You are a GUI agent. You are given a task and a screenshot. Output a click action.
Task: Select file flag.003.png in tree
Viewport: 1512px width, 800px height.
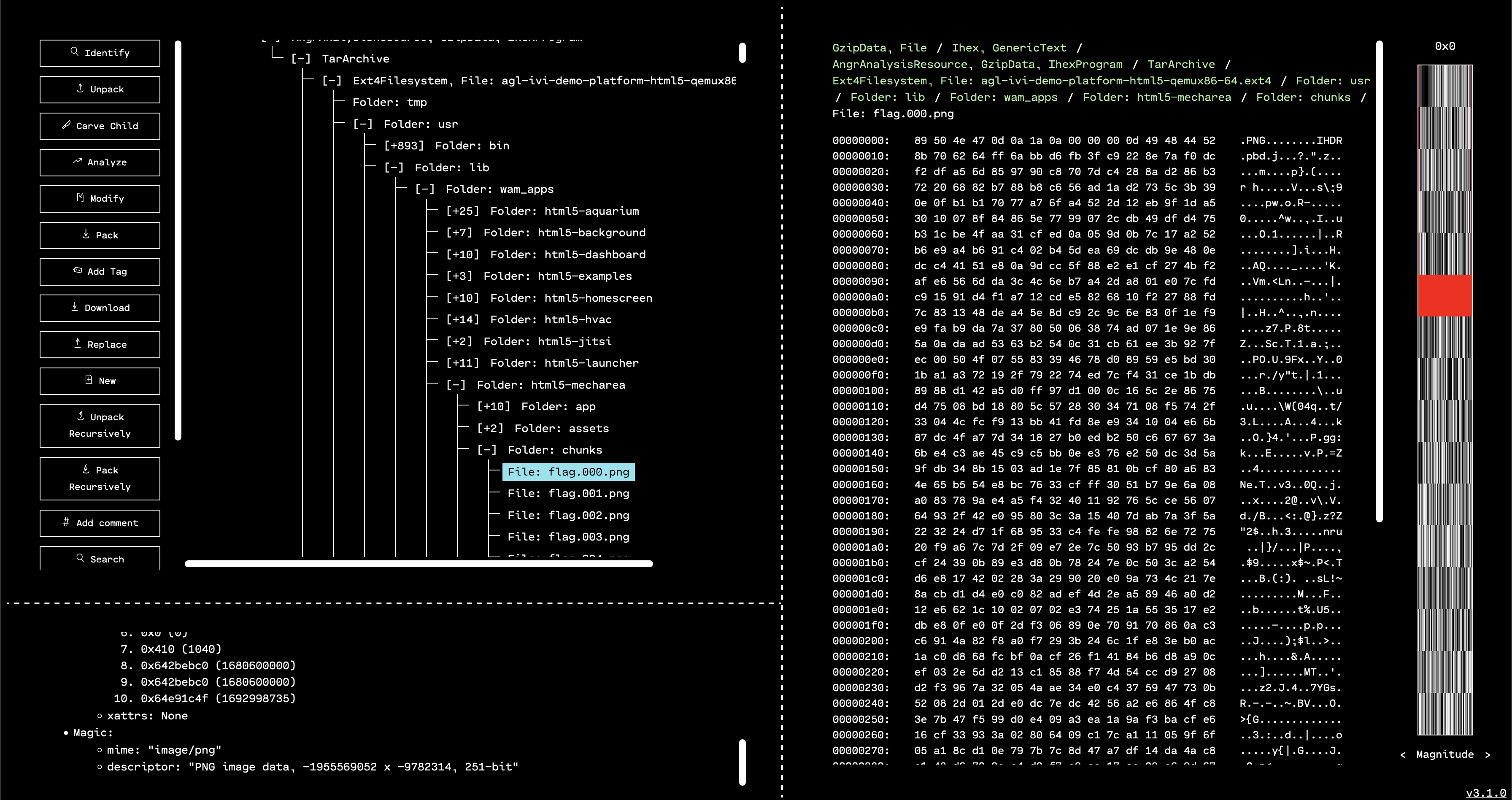[x=568, y=537]
